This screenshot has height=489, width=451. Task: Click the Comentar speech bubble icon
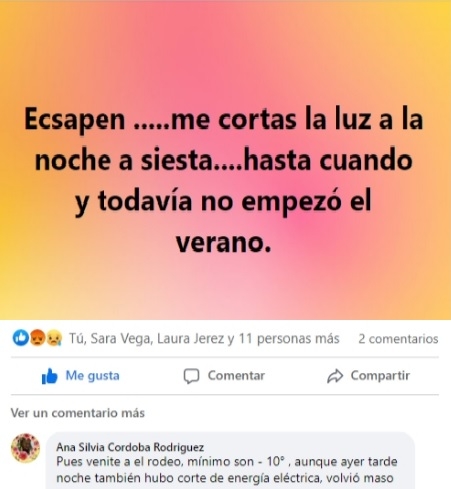[x=191, y=376]
